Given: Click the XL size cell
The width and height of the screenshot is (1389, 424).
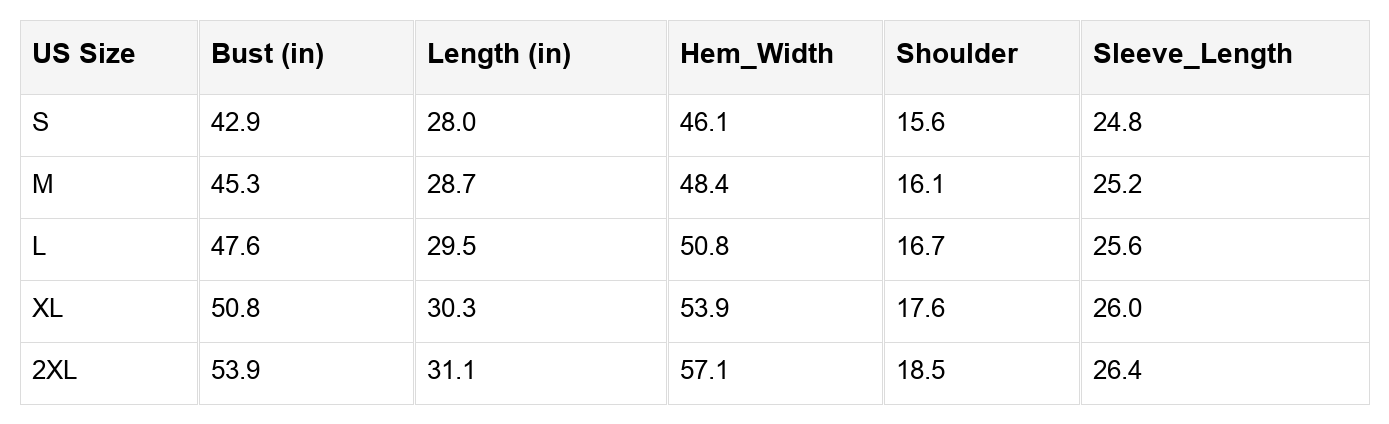Looking at the screenshot, I should (x=47, y=309).
